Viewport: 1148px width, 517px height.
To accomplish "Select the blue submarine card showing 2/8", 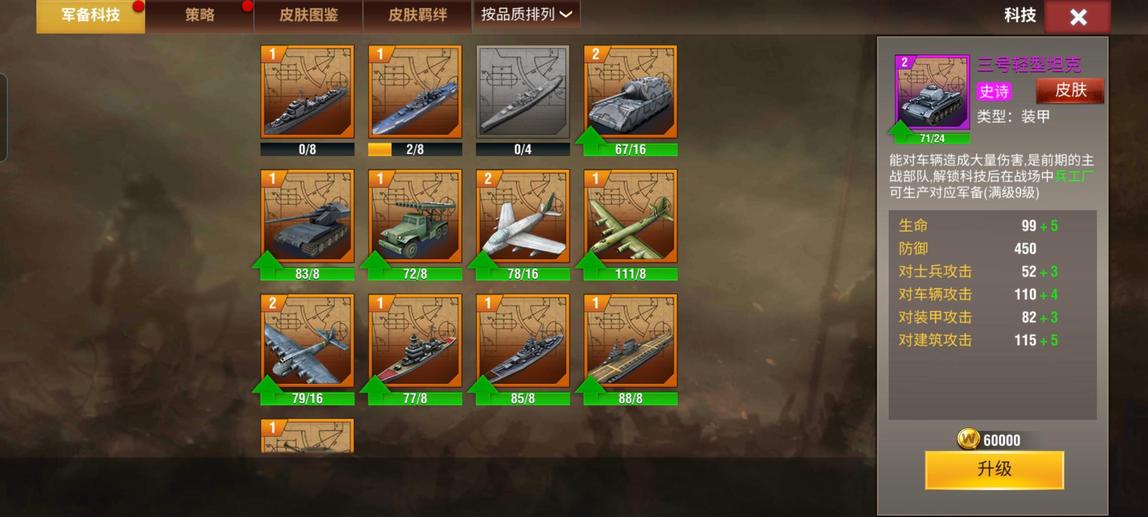I will click(x=415, y=92).
